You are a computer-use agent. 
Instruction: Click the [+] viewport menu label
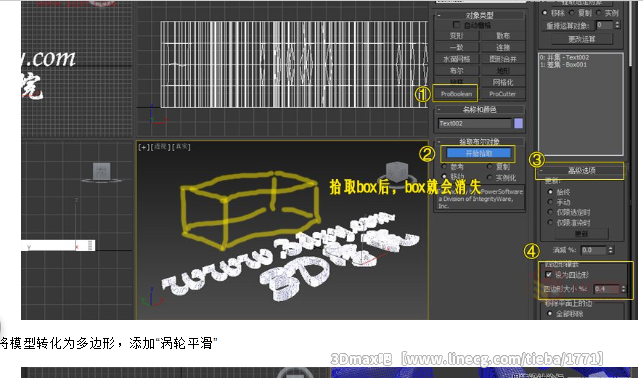tap(144, 147)
